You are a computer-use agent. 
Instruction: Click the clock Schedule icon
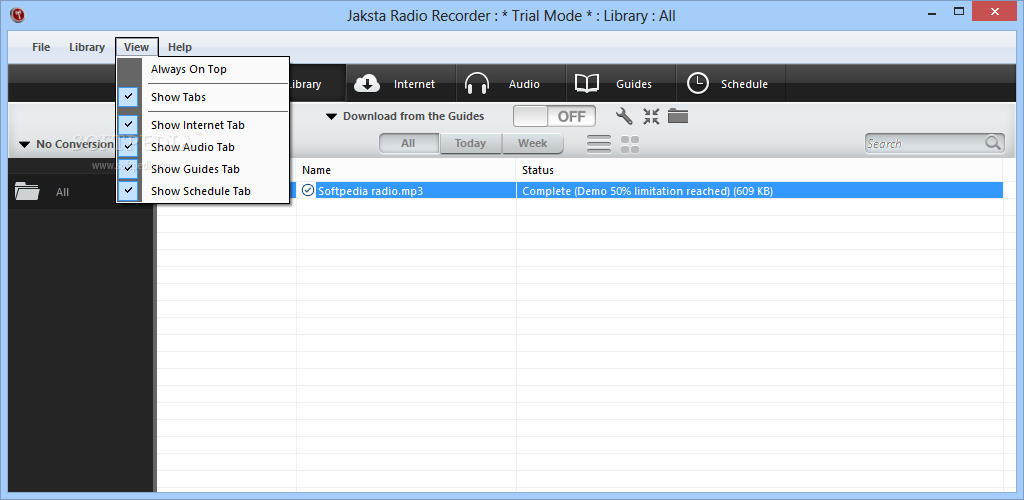[x=698, y=84]
